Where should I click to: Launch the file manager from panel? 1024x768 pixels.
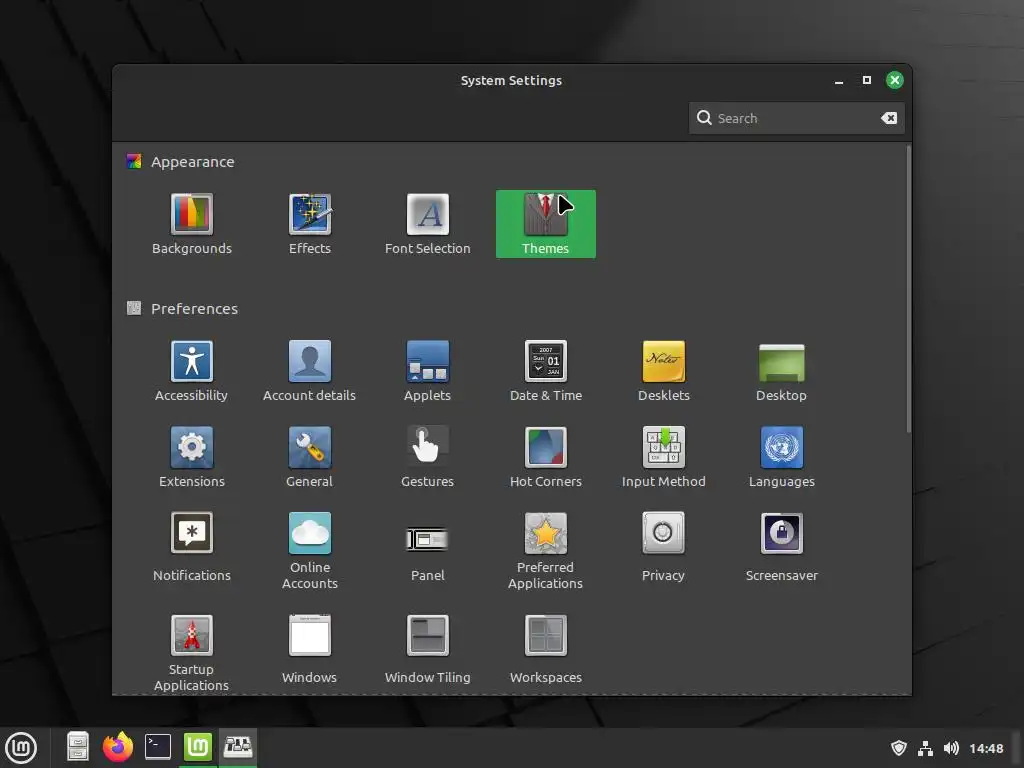(x=77, y=746)
